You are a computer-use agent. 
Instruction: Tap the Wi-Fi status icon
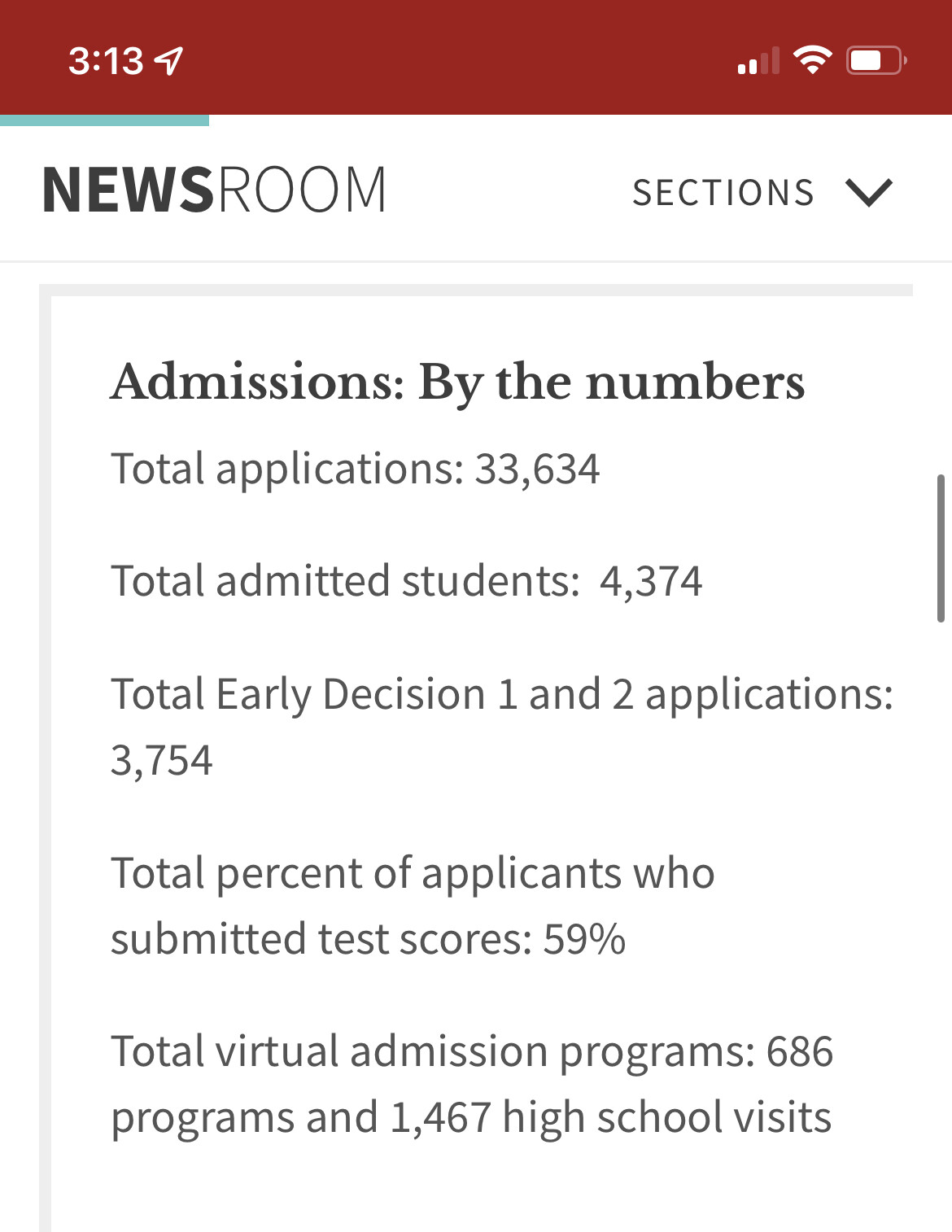[811, 60]
